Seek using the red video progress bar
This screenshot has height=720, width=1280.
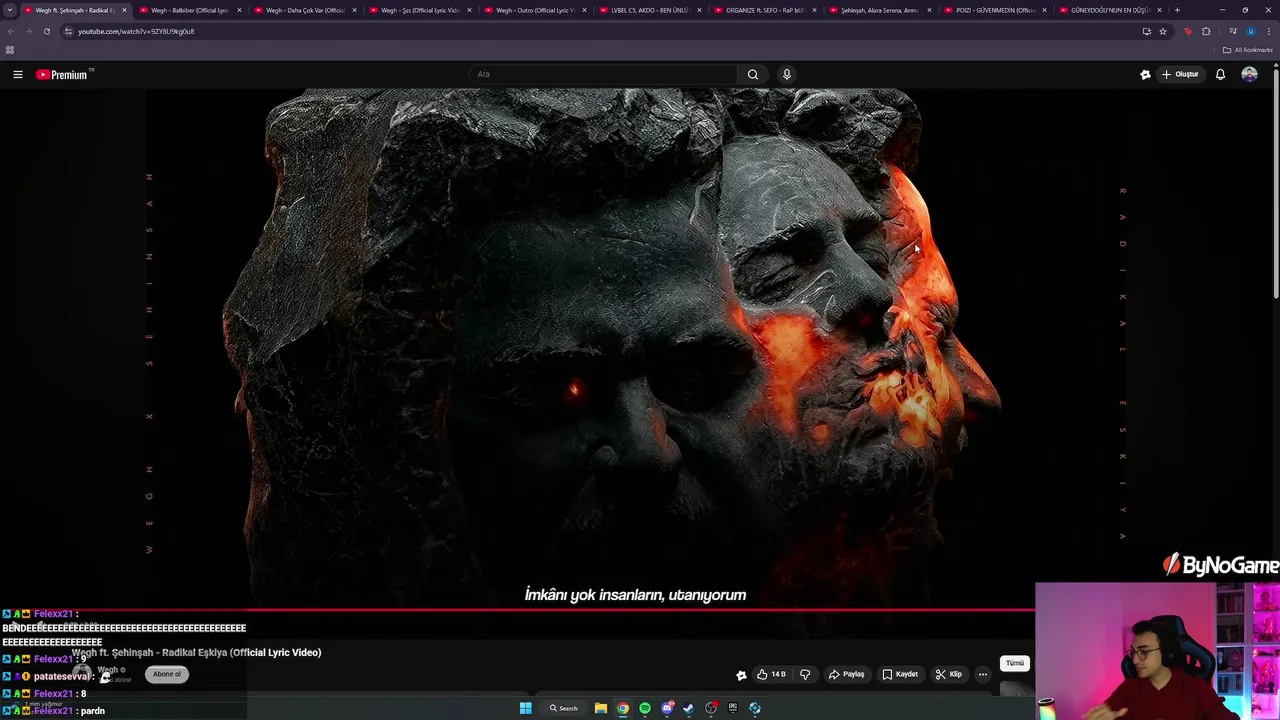tap(517, 609)
